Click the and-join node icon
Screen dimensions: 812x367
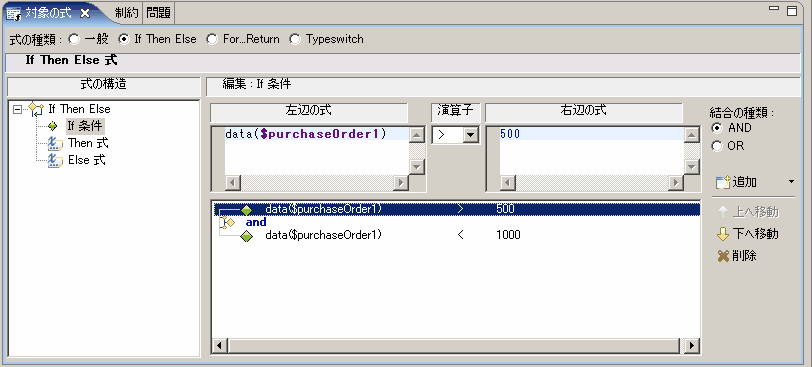(228, 223)
